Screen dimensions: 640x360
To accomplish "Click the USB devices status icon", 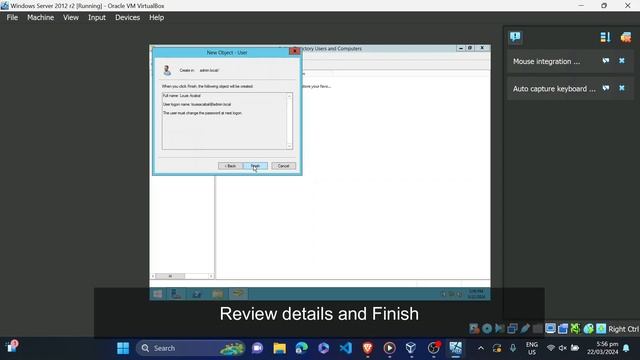I will point(525,329).
